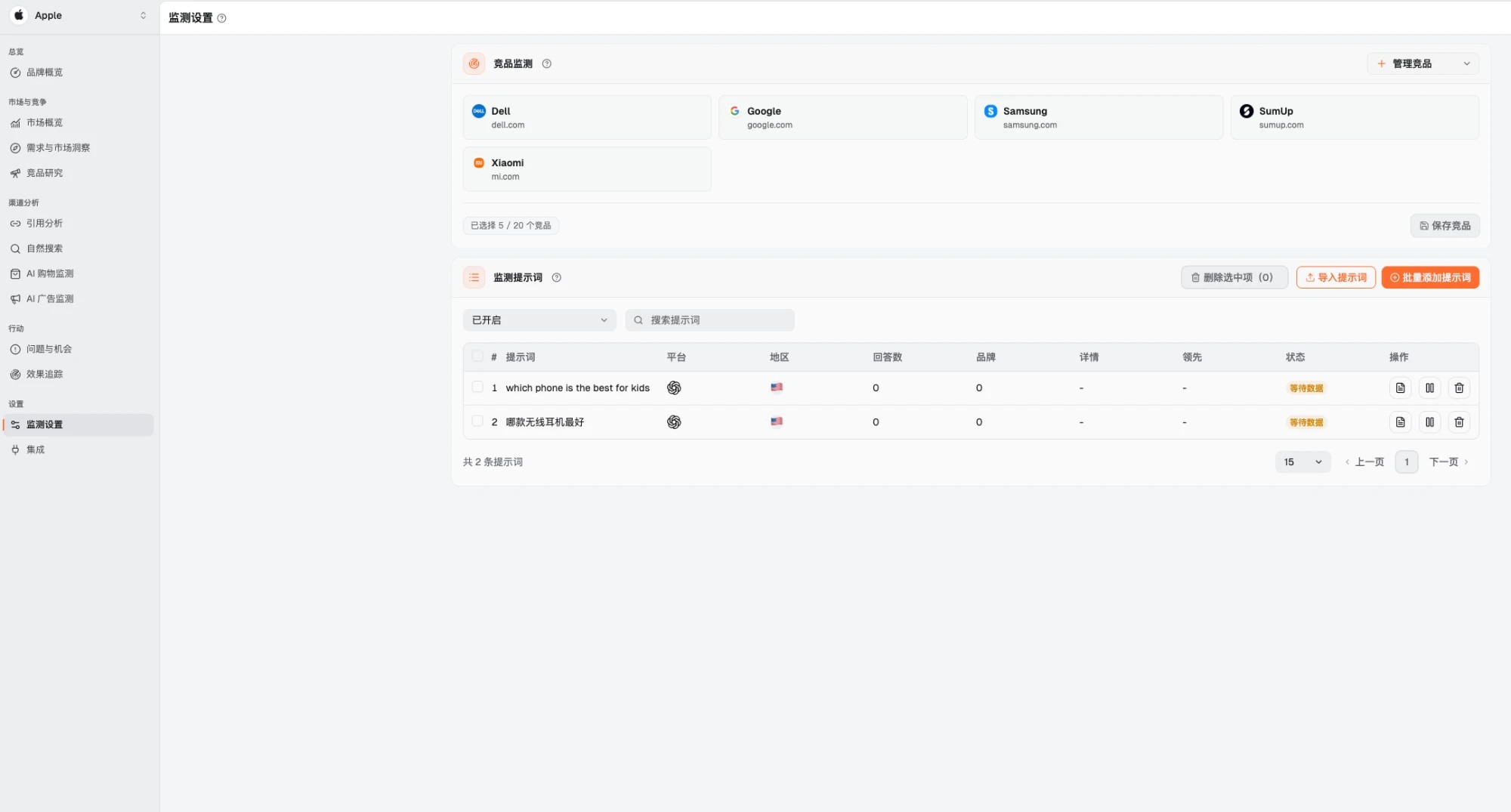Image resolution: width=1511 pixels, height=812 pixels.
Task: Go to 上一页 in pagination
Action: click(1364, 462)
